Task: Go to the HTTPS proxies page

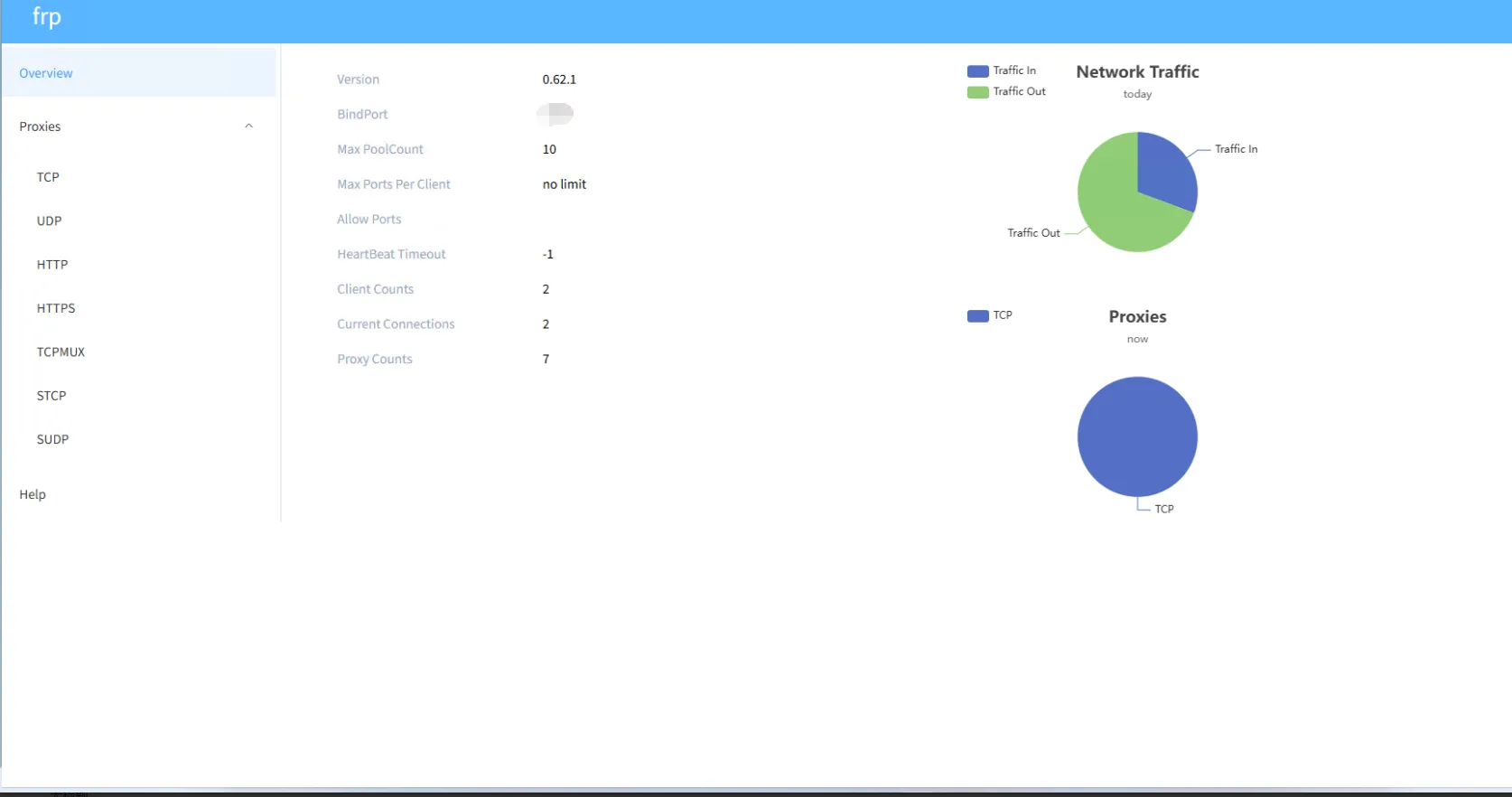Action: 56,308
